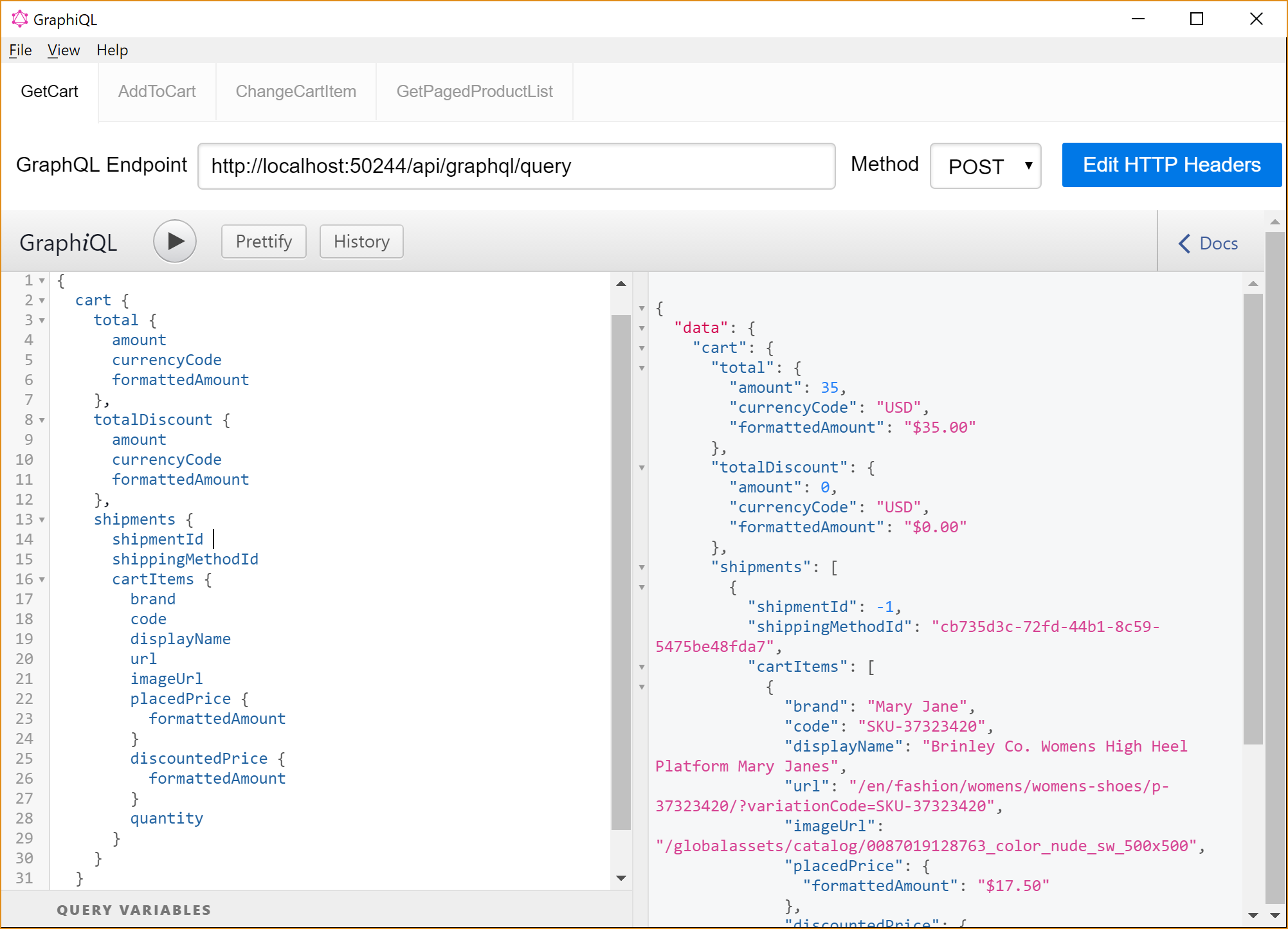
Task: Switch to the GetPagedProductList tab
Action: [x=475, y=91]
